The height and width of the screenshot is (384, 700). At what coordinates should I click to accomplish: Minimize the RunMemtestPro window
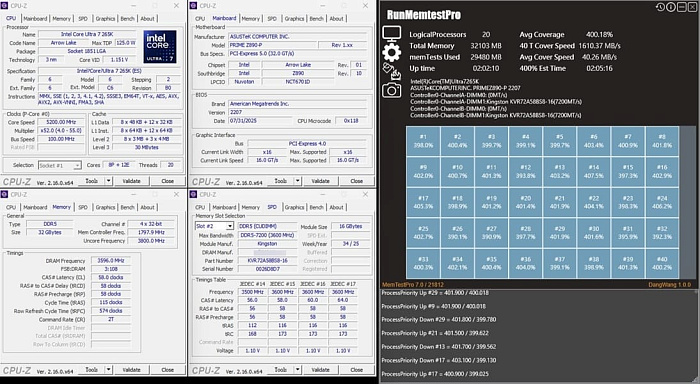(681, 7)
